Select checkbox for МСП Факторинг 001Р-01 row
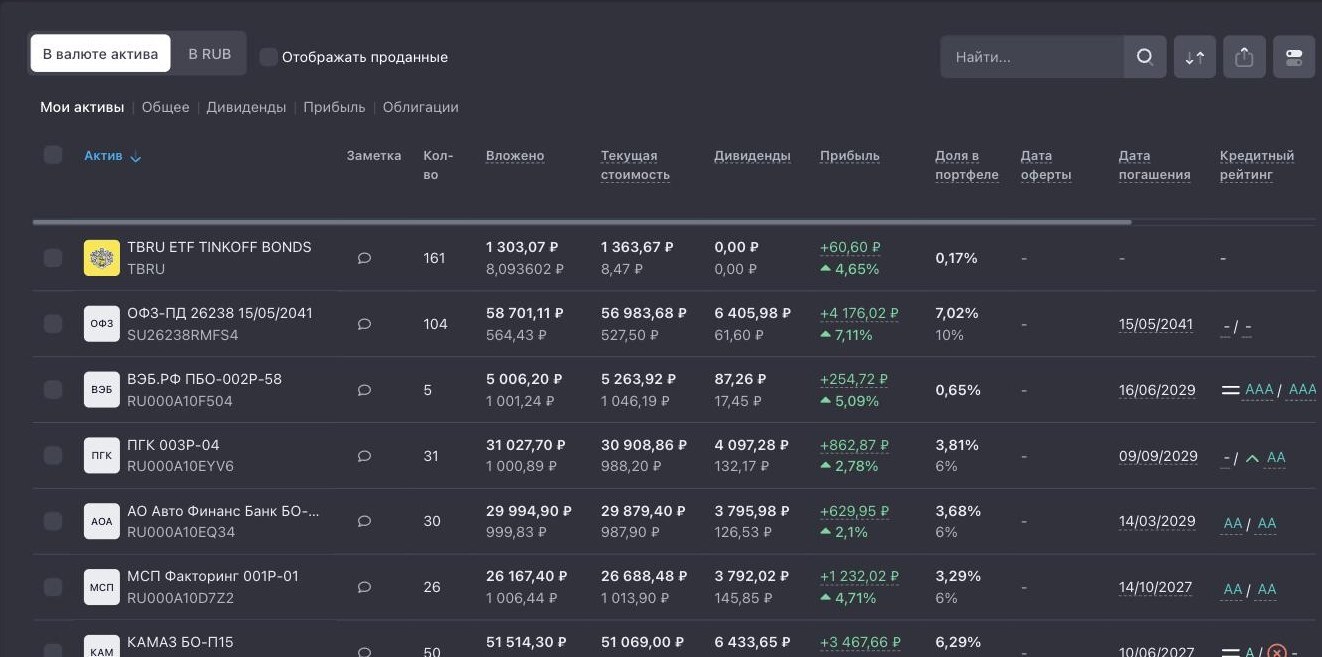The height and width of the screenshot is (657, 1322). click(x=53, y=587)
